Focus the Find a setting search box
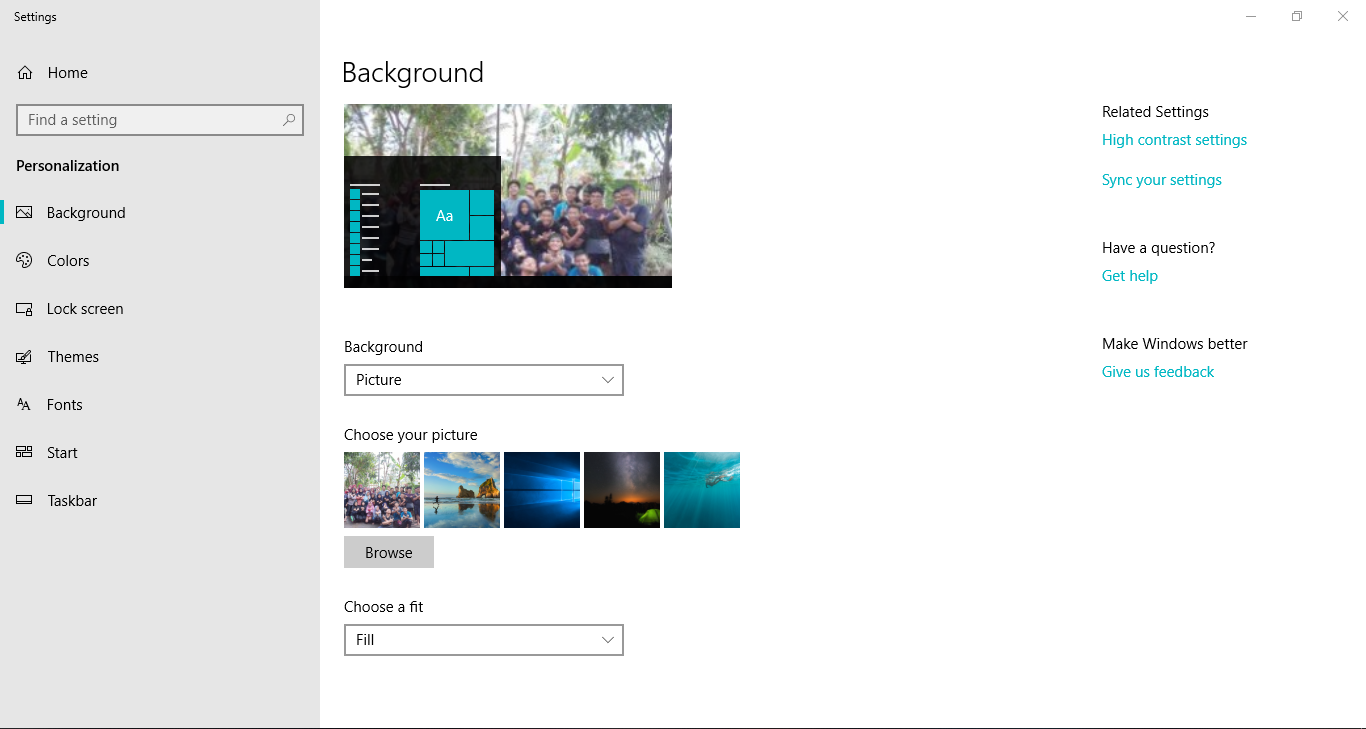 point(160,120)
